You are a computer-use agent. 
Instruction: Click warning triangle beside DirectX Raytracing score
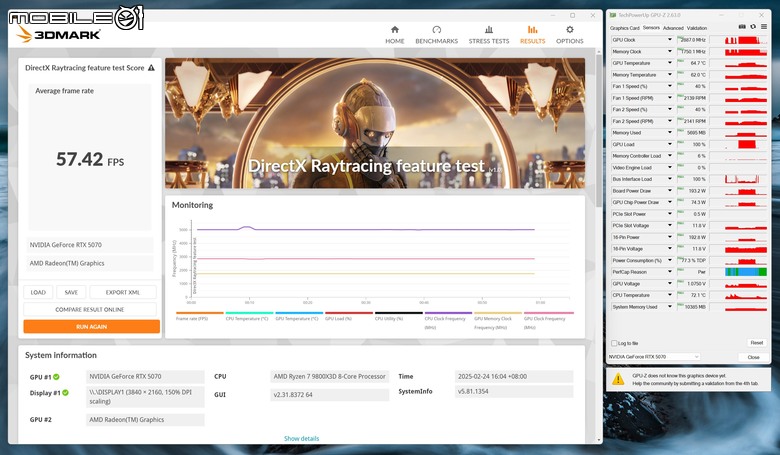coord(151,68)
